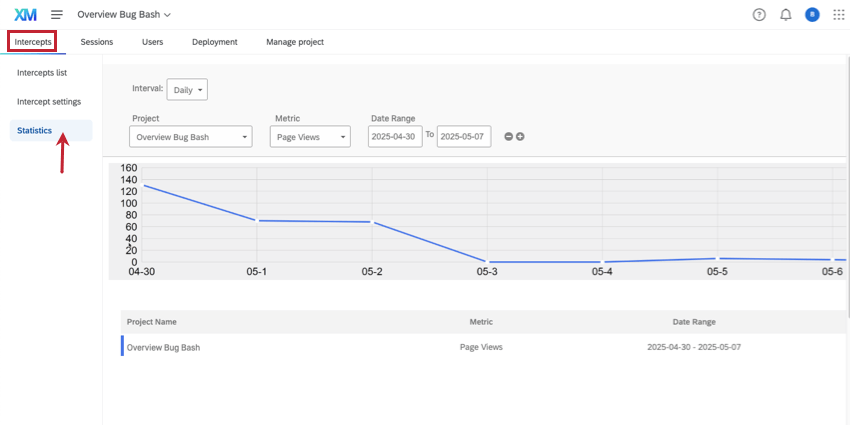Viewport: 850px width, 425px height.
Task: Remove the series with minus icon
Action: [508, 137]
